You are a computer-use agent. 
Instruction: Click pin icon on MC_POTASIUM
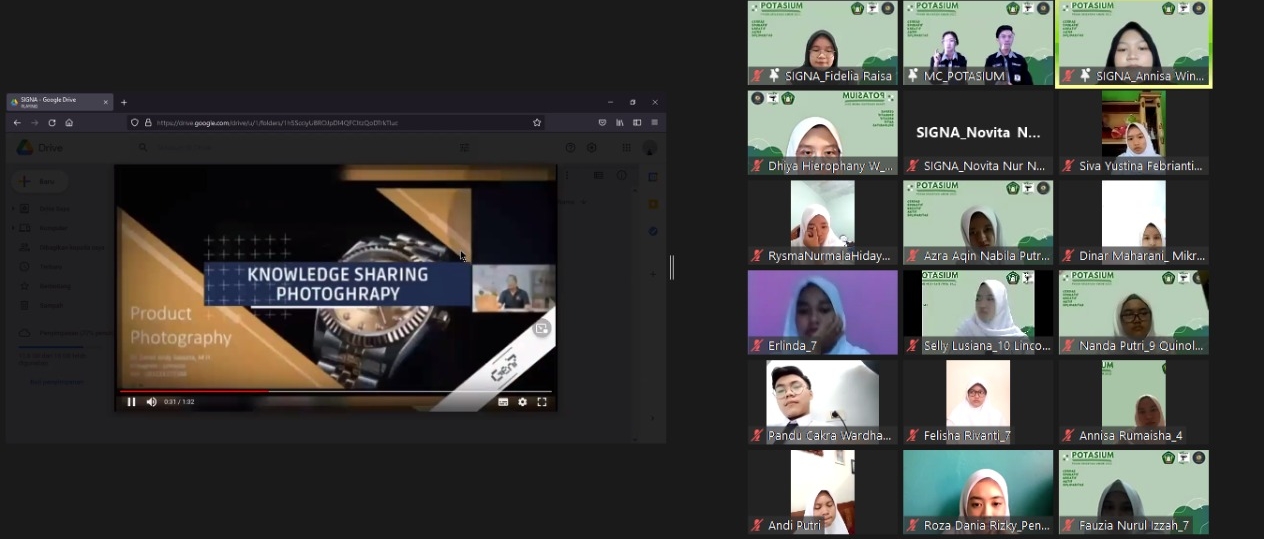pyautogui.click(x=912, y=76)
